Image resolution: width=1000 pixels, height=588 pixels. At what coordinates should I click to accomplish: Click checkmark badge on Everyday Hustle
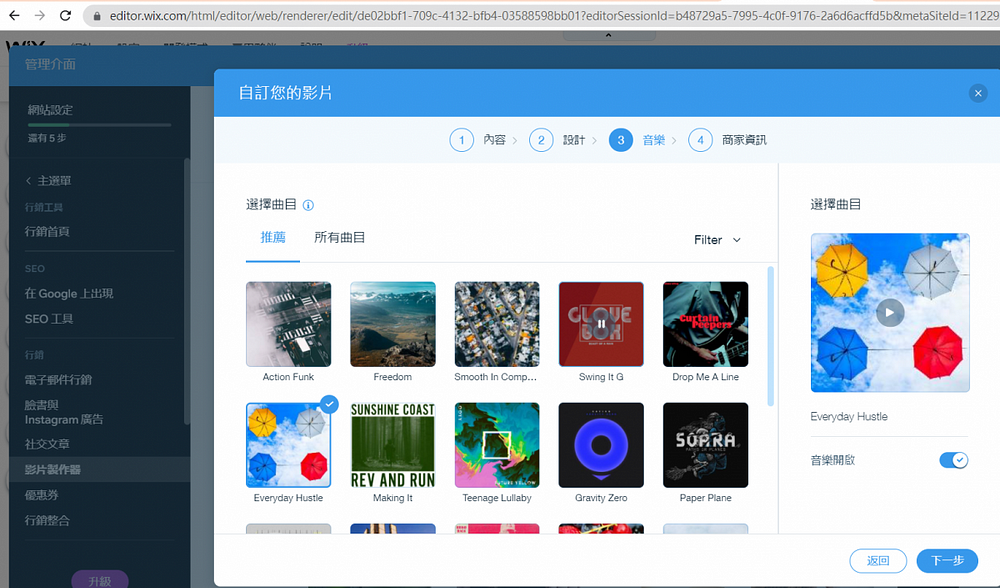click(x=329, y=404)
